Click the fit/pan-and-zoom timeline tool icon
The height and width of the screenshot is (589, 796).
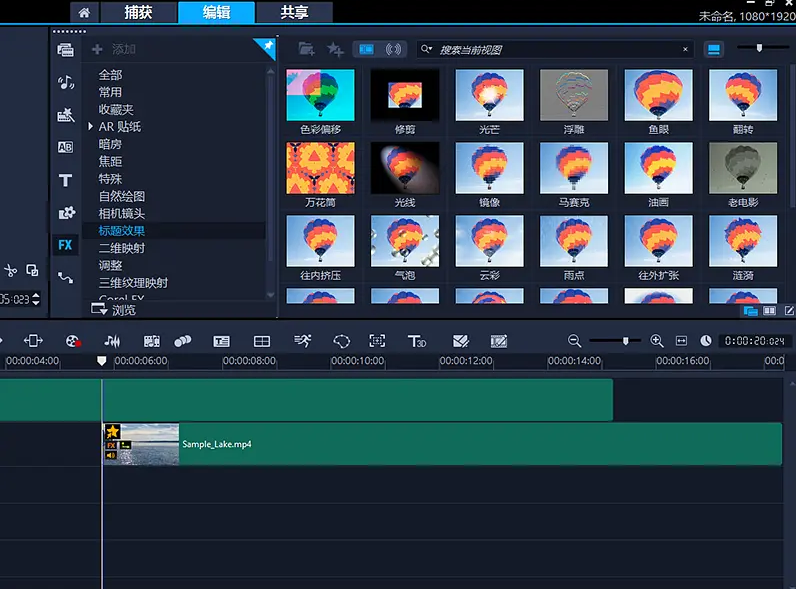click(x=34, y=341)
